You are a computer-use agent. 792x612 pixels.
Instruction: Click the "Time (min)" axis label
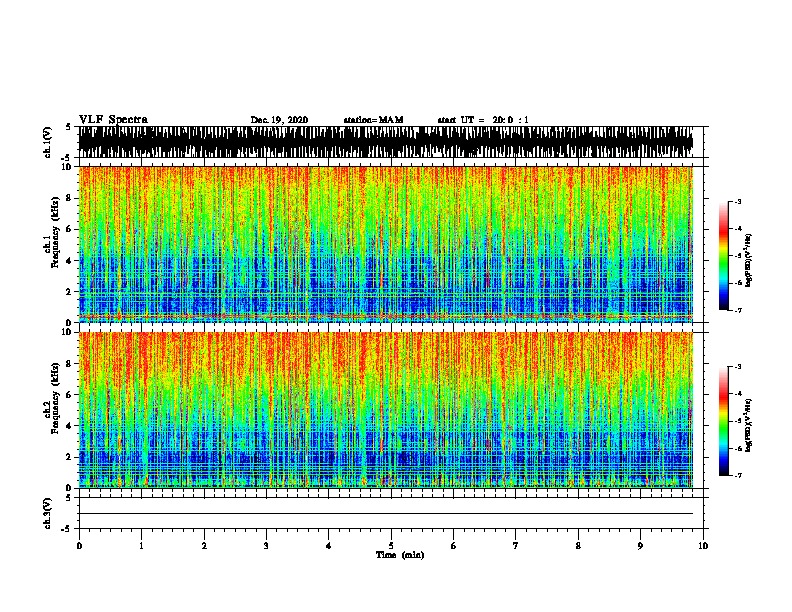pos(400,555)
